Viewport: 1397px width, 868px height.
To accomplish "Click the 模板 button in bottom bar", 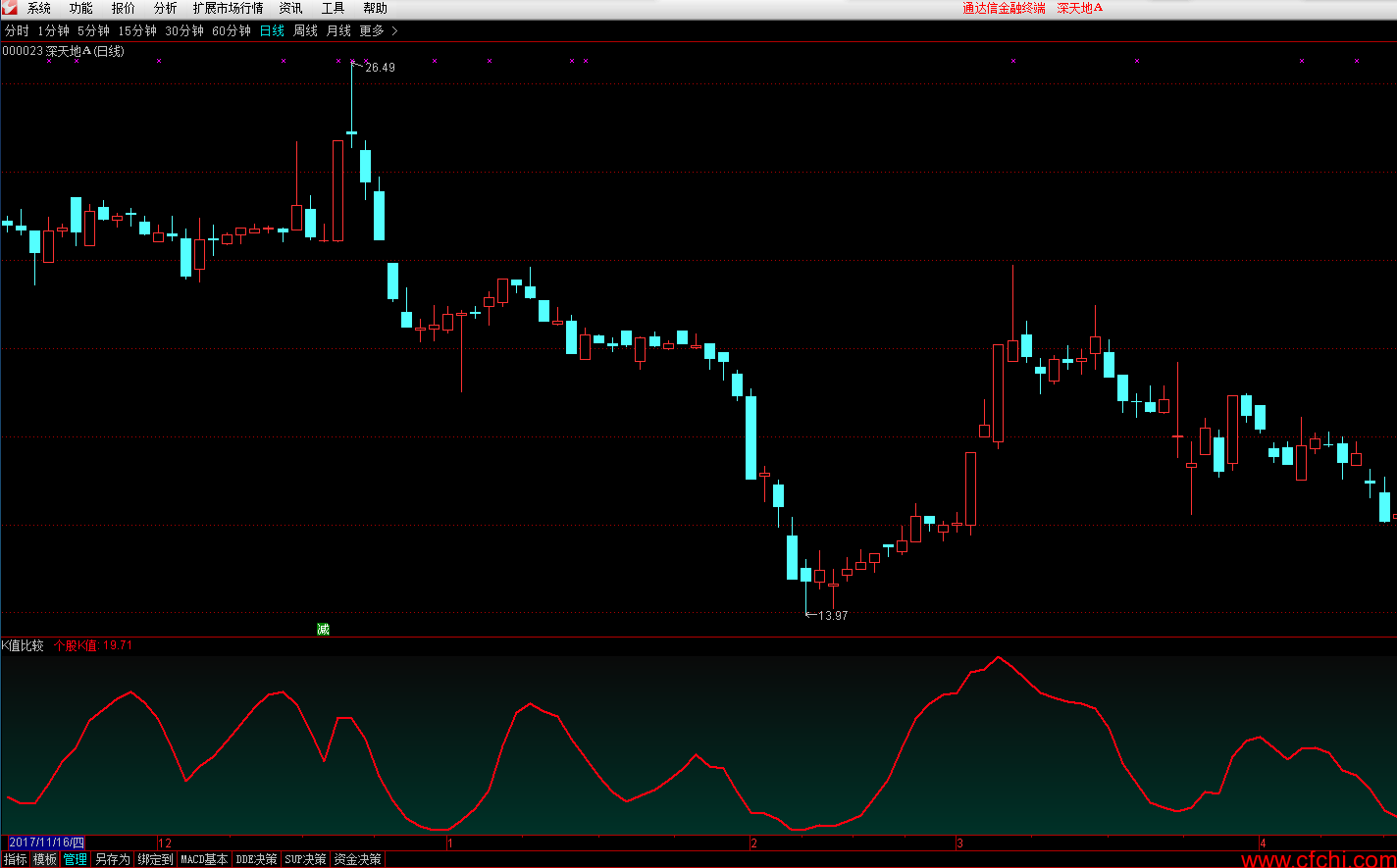I will click(x=45, y=859).
